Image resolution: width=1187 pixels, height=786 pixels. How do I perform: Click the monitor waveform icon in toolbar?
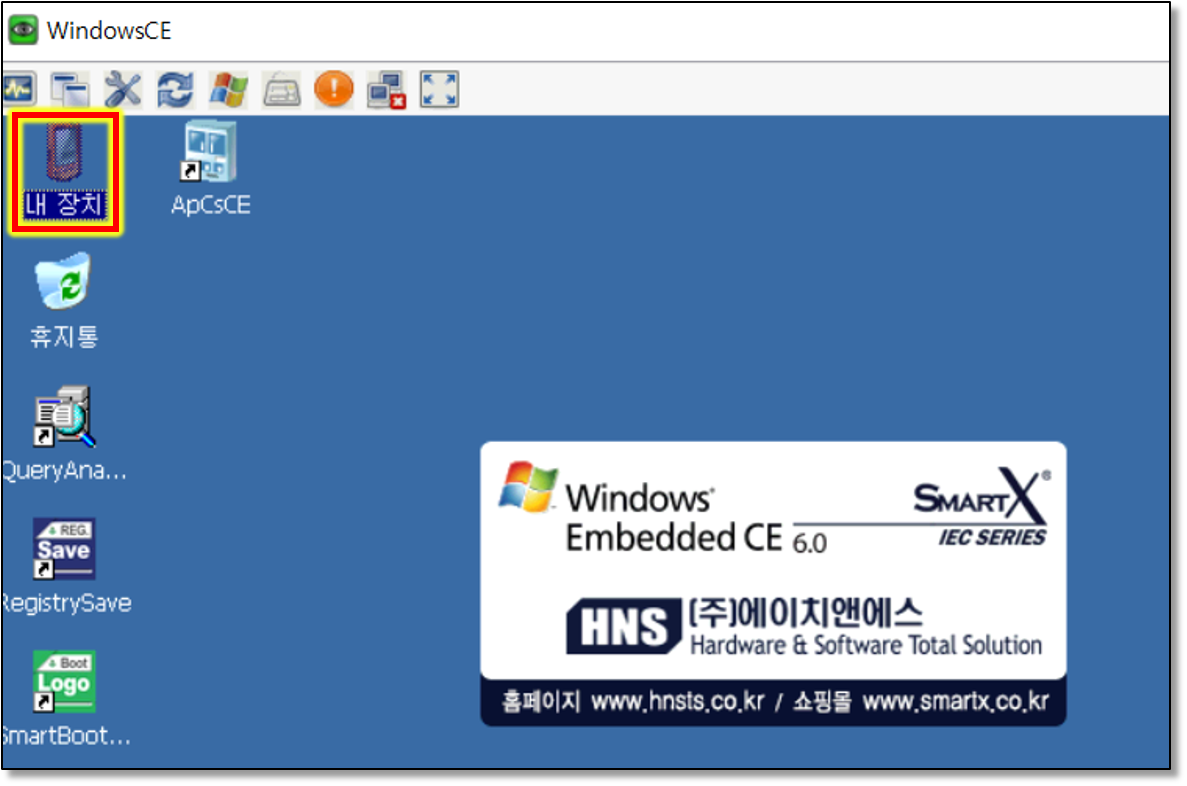point(18,90)
